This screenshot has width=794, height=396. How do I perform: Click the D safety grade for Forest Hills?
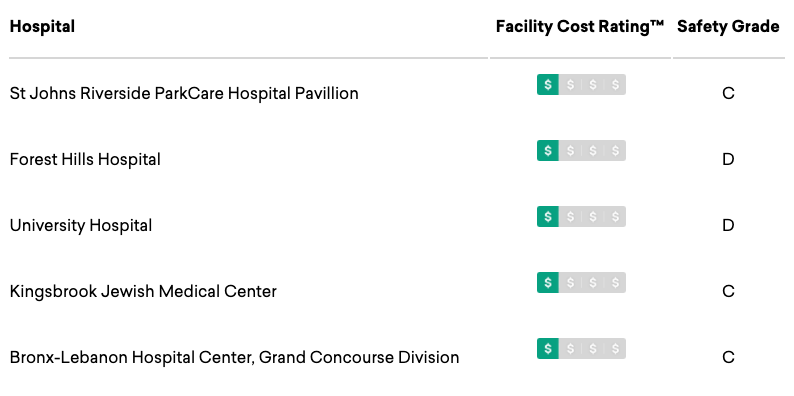(x=728, y=160)
